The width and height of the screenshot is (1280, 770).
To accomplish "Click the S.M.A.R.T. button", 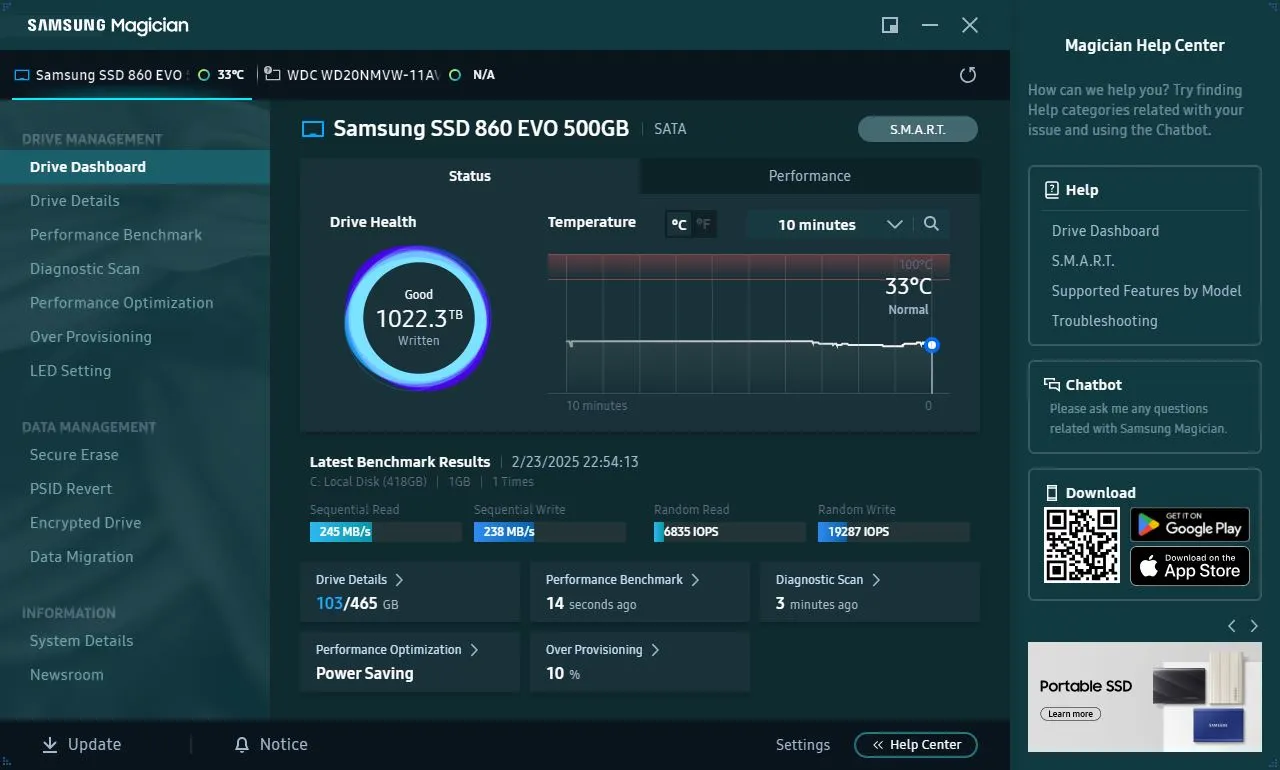I will pos(918,129).
